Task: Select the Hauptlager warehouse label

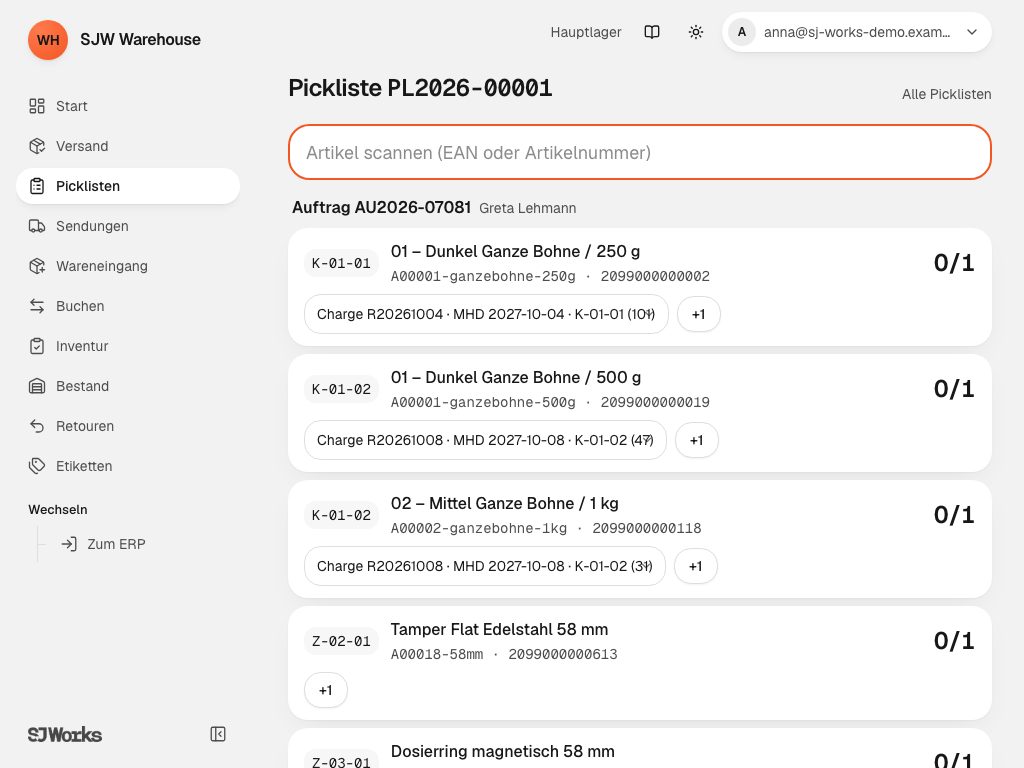Action: (586, 32)
